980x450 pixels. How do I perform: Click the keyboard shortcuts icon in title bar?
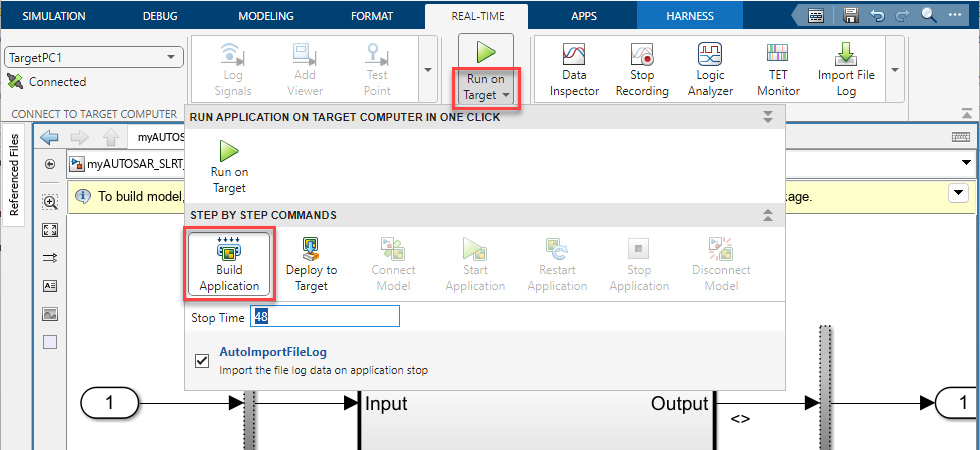(x=815, y=16)
